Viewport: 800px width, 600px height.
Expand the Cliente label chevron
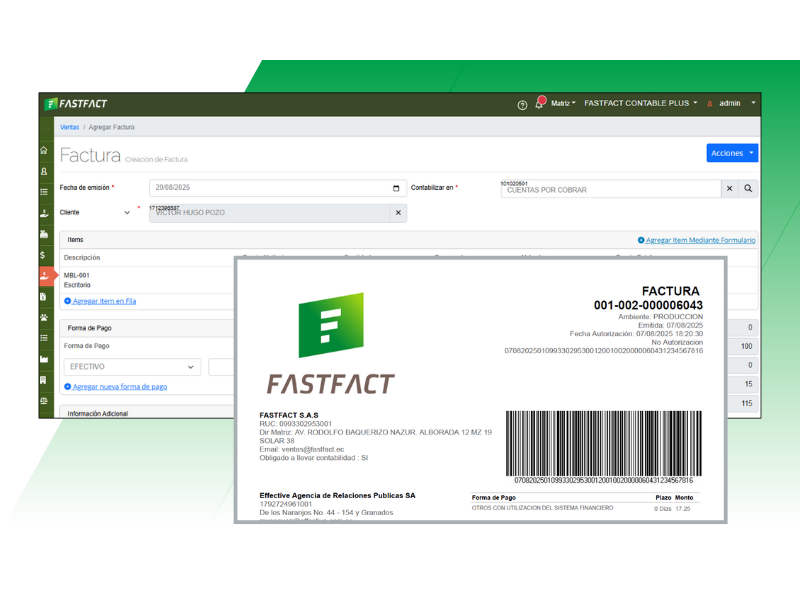127,213
